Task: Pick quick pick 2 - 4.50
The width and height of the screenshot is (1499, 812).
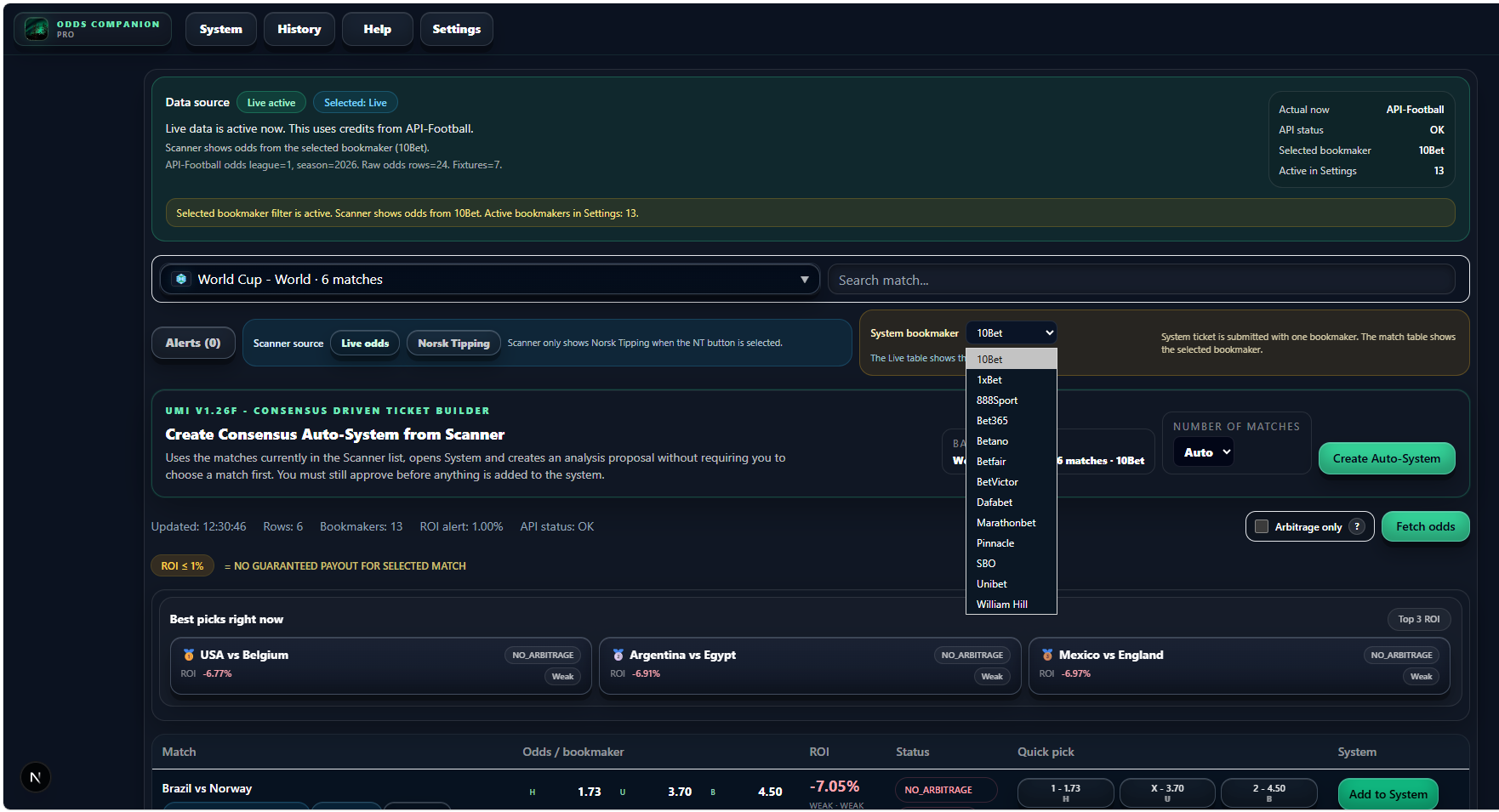Action: (1268, 792)
